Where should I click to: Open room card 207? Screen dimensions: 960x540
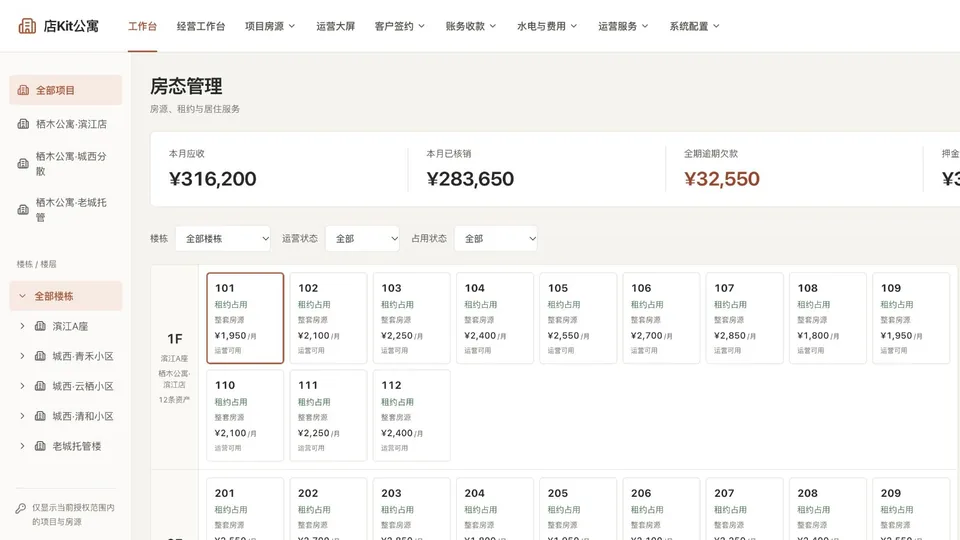click(x=744, y=509)
